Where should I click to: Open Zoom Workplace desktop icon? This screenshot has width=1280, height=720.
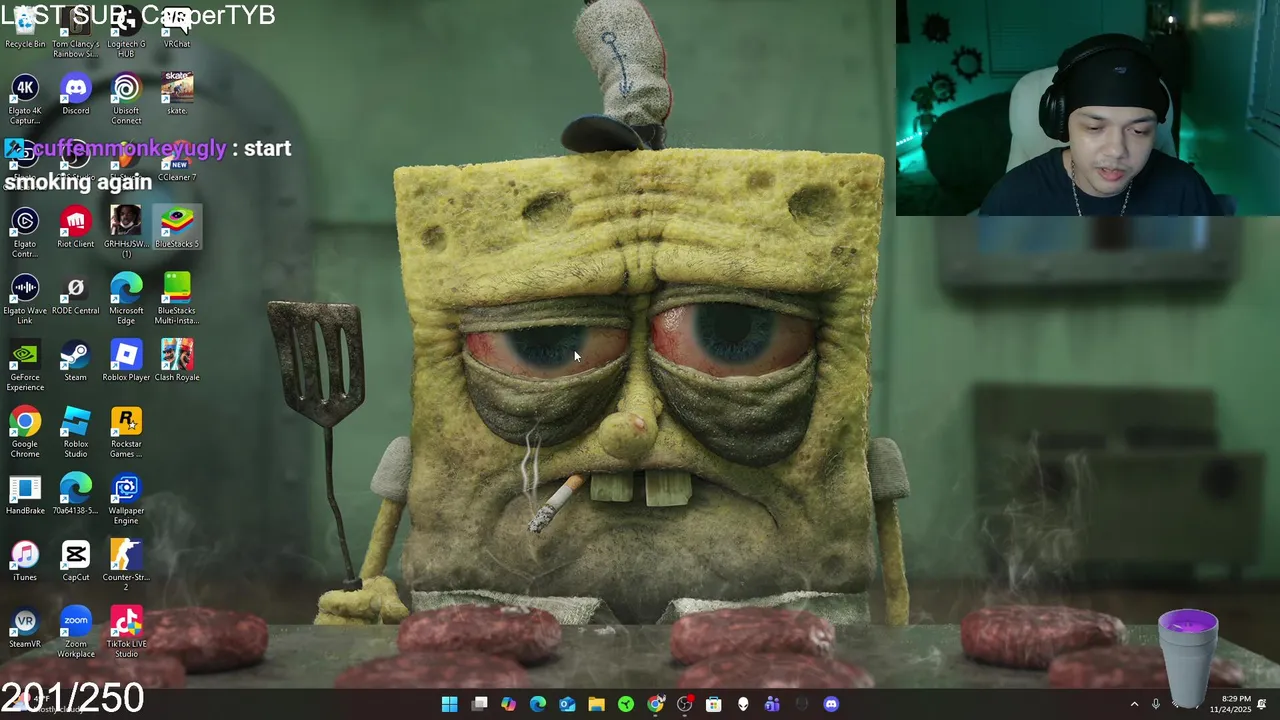[76, 633]
